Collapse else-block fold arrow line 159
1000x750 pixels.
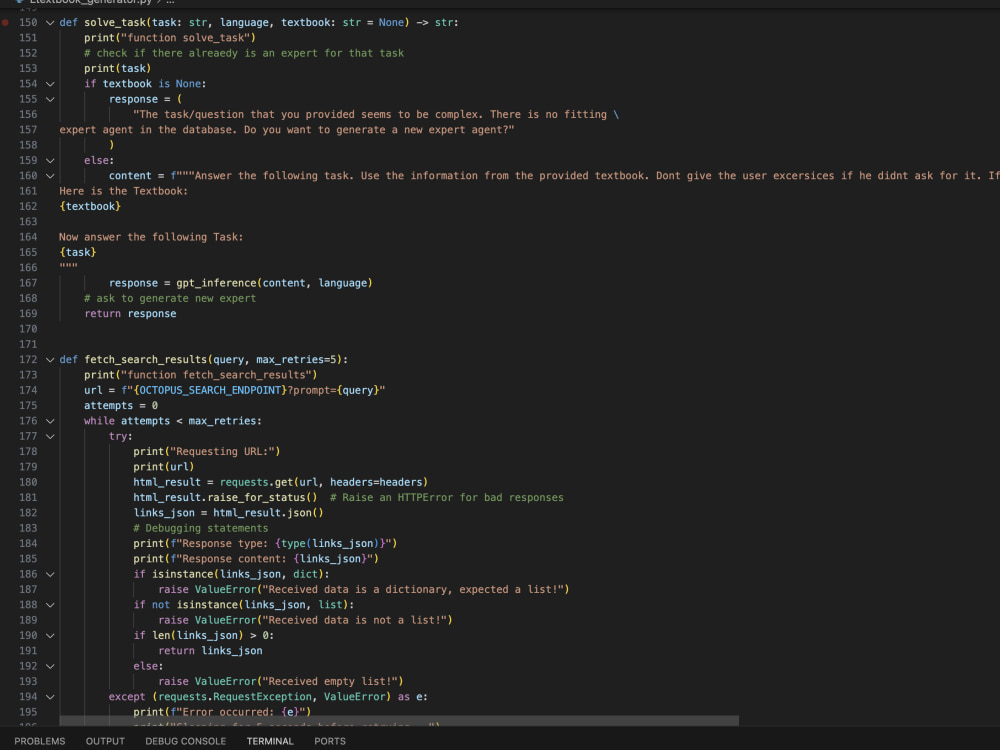tap(50, 160)
